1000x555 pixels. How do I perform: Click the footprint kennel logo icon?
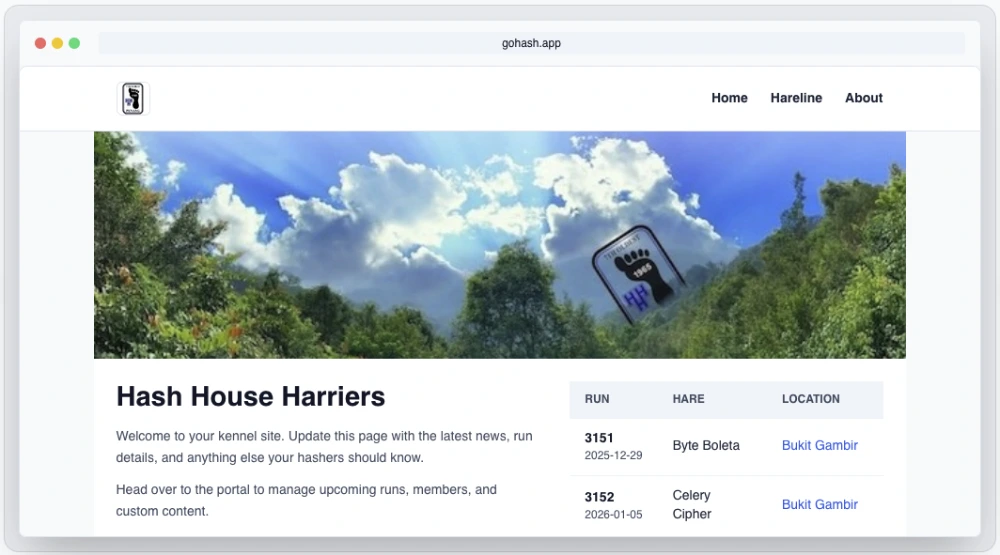tap(133, 98)
